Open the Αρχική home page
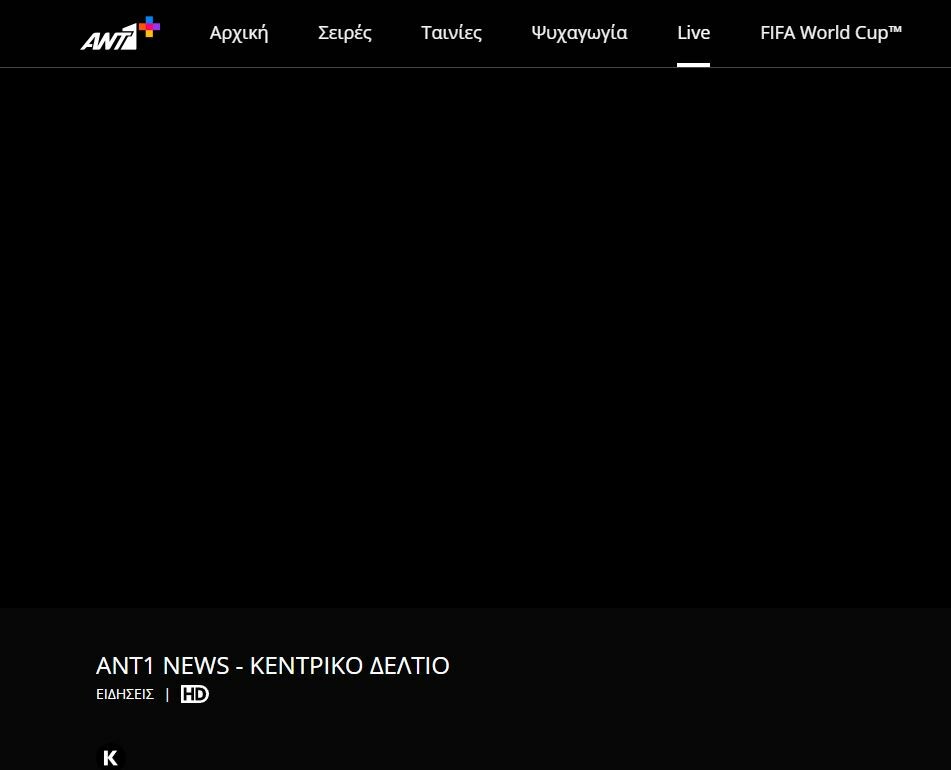 (x=239, y=33)
